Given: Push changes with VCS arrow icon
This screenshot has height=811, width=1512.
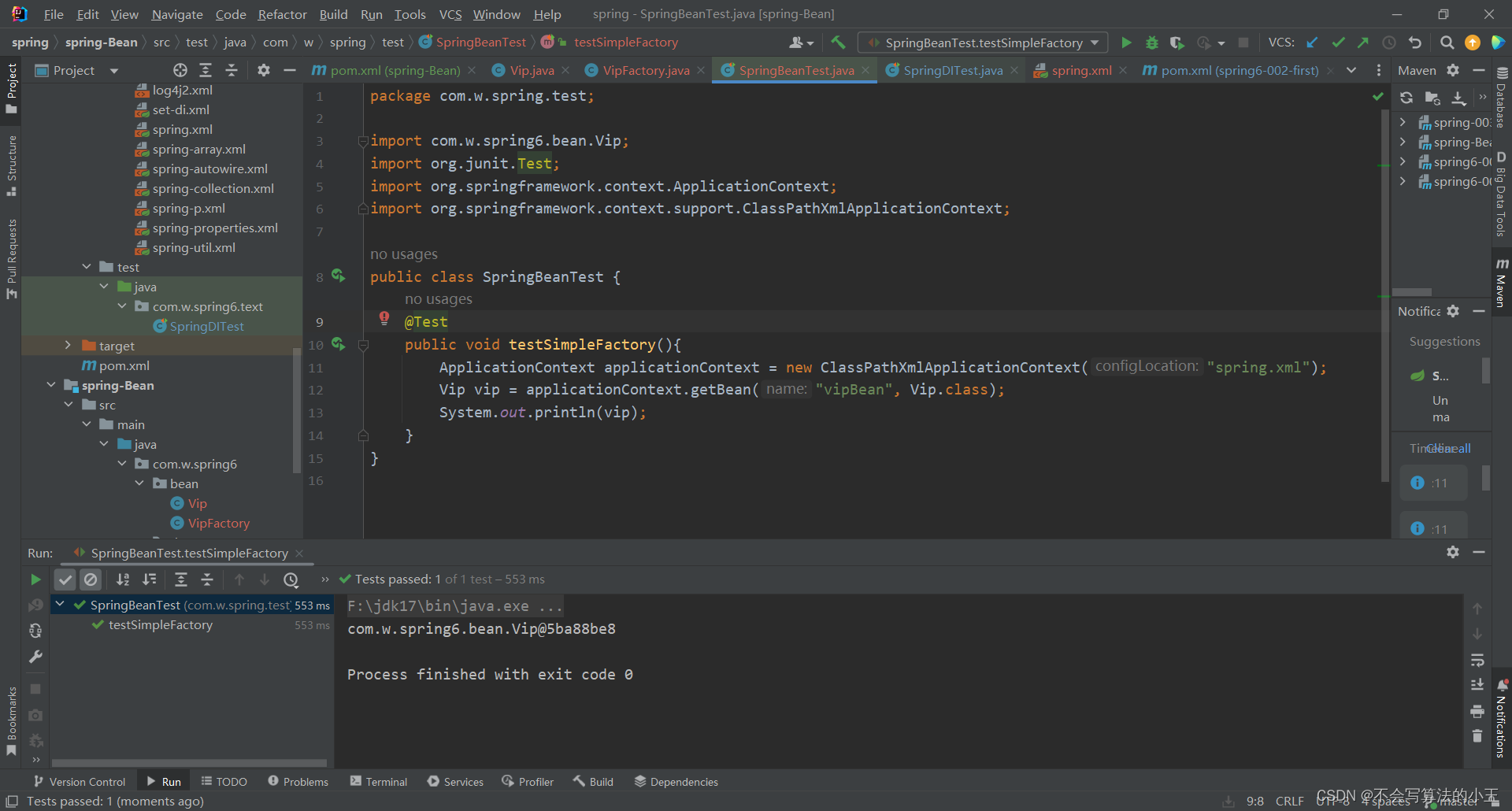Looking at the screenshot, I should [1363, 43].
